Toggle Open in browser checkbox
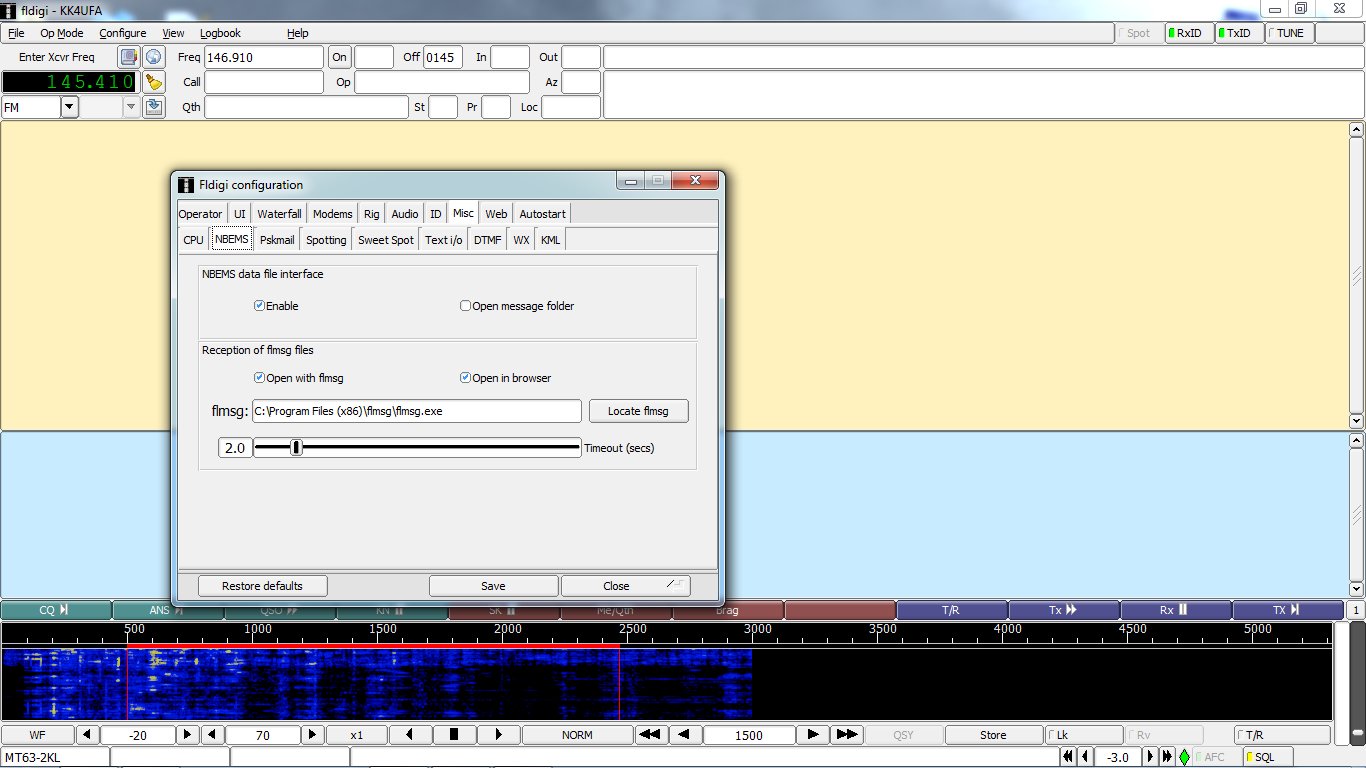Viewport: 1366px width, 768px height. (x=465, y=378)
